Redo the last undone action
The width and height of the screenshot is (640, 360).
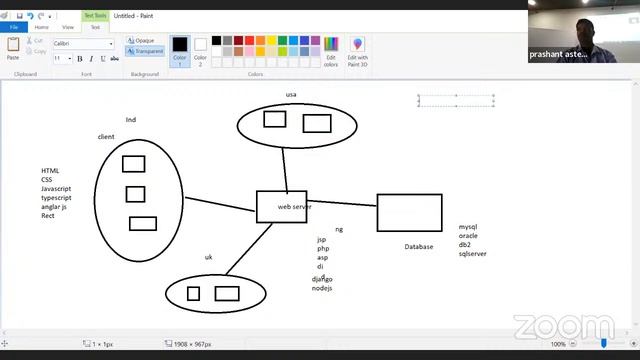pos(41,16)
